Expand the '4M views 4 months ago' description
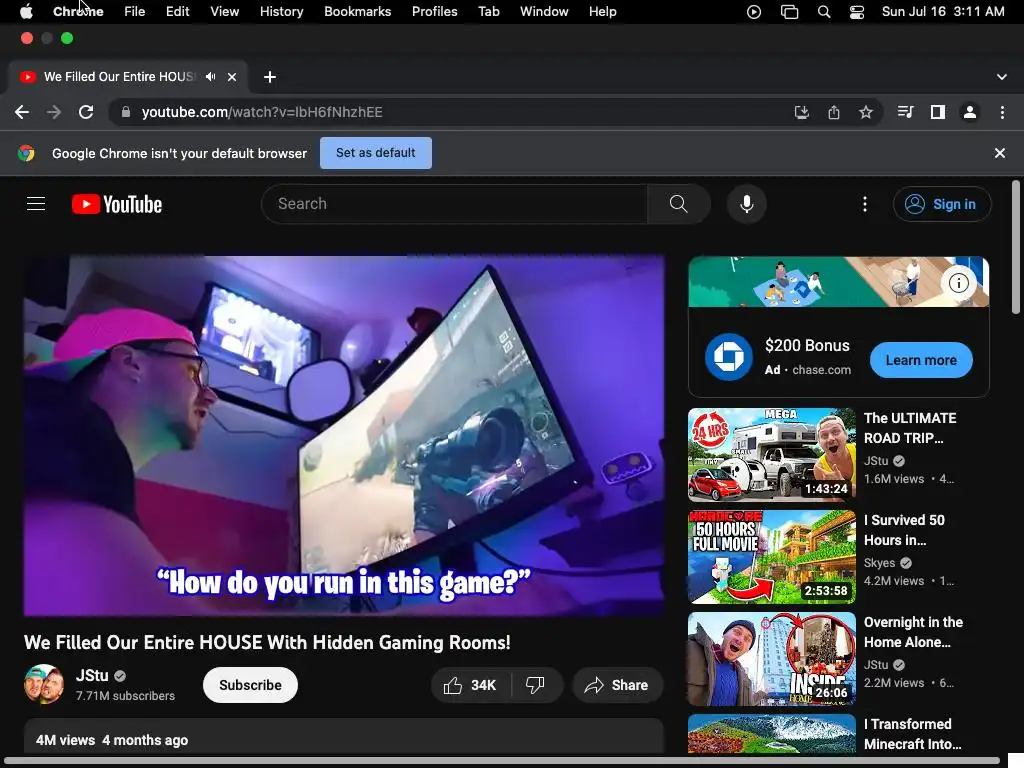 point(344,737)
